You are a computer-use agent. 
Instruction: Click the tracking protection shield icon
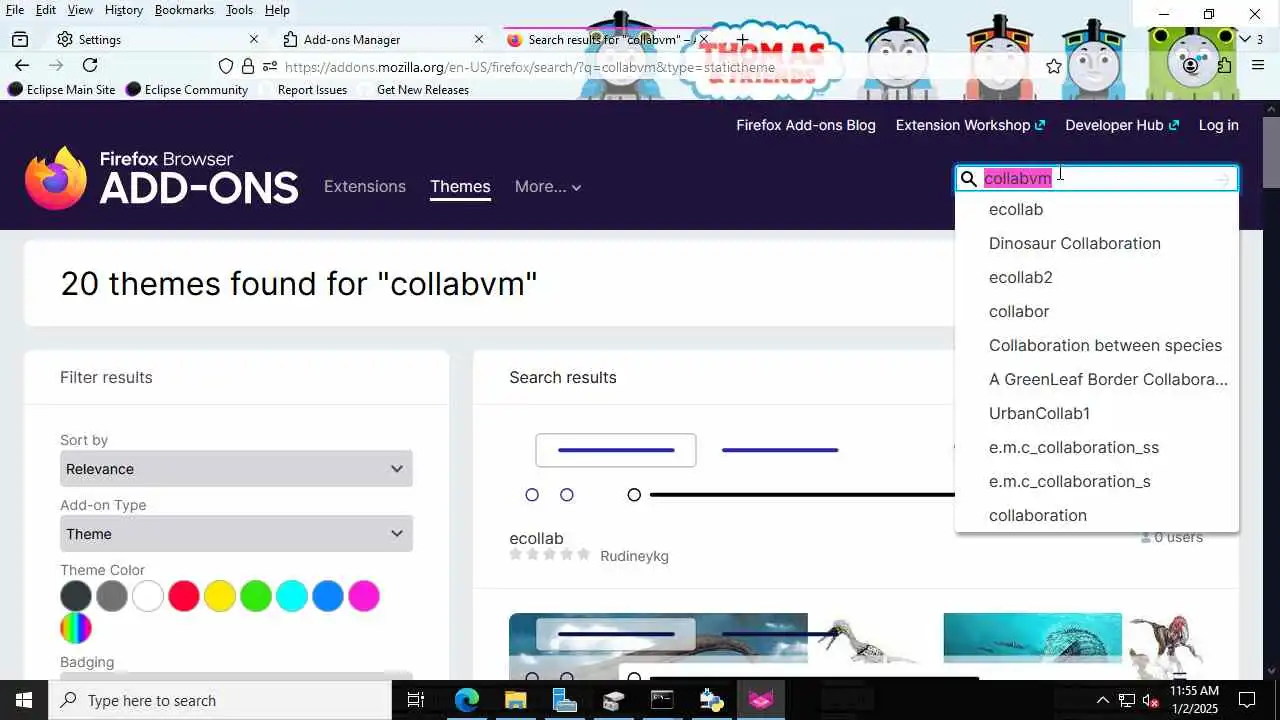226,66
